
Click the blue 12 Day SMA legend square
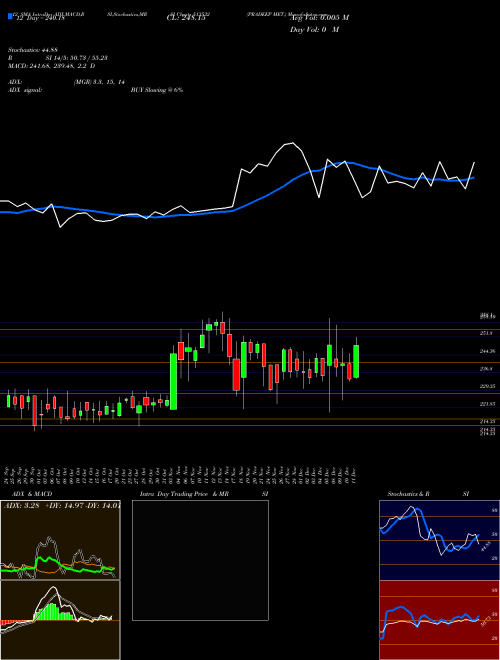(x=10, y=17)
